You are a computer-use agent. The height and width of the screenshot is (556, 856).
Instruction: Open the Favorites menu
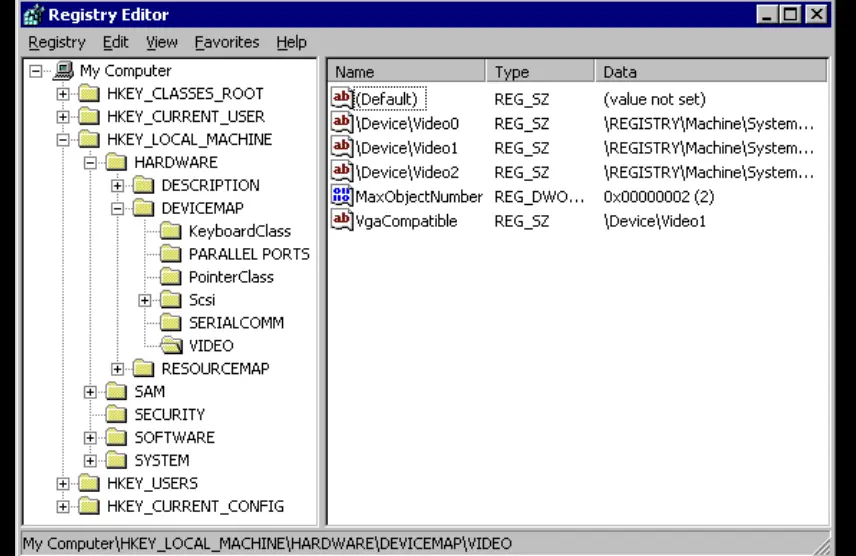tap(226, 42)
